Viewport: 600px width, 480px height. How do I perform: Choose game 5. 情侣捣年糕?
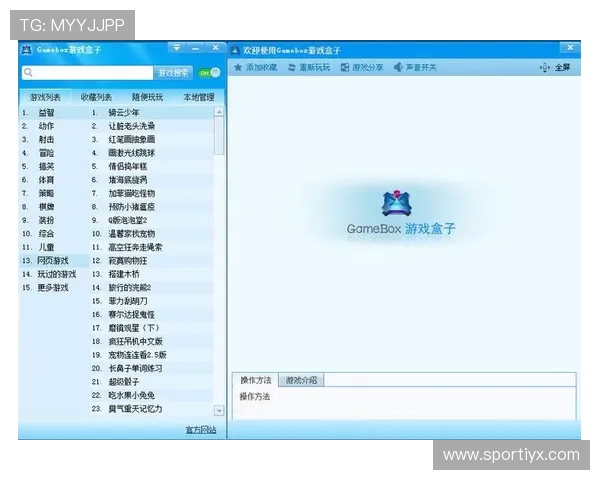pos(152,167)
